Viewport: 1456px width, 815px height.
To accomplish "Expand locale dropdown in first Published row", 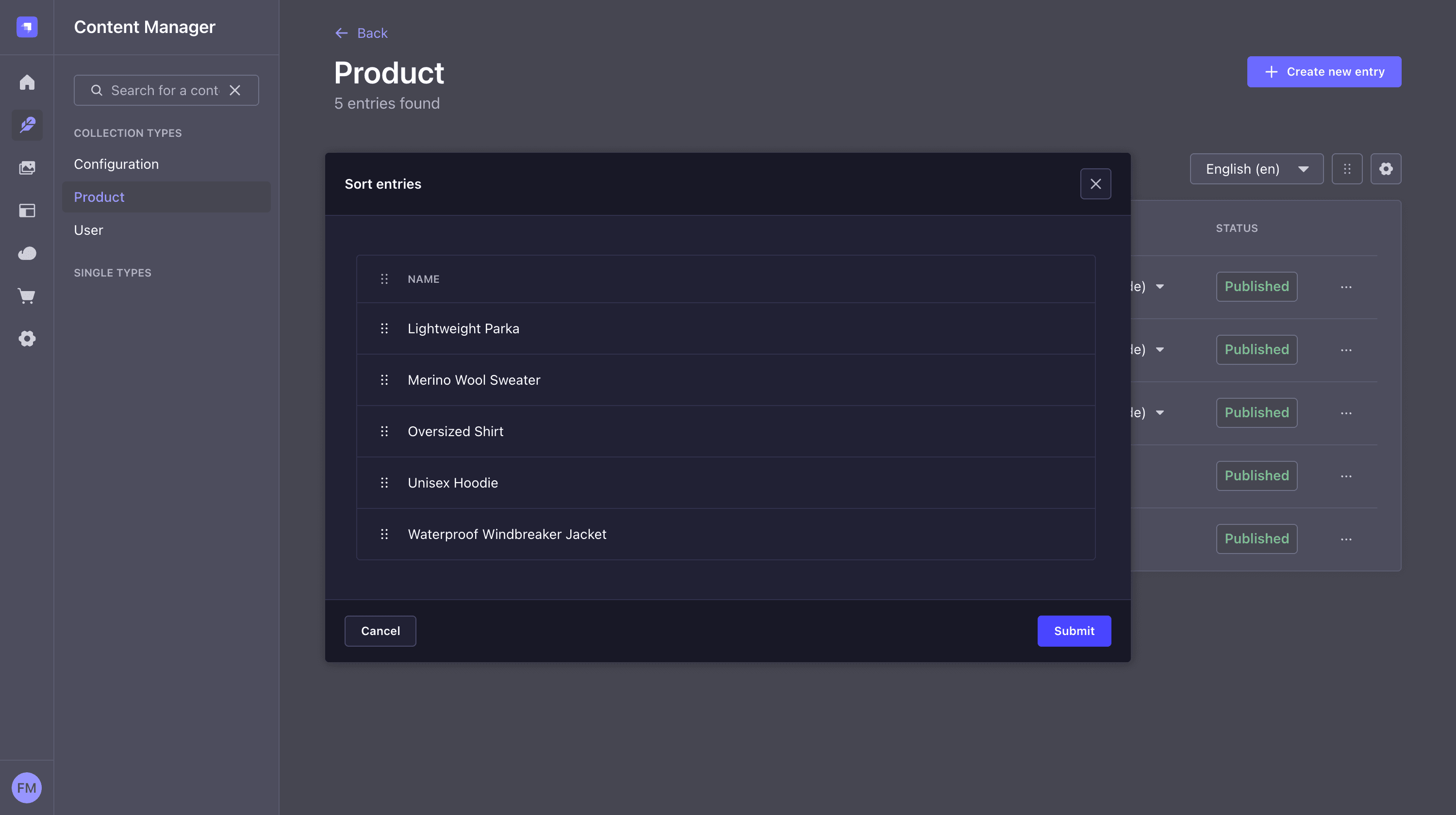I will pos(1159,287).
